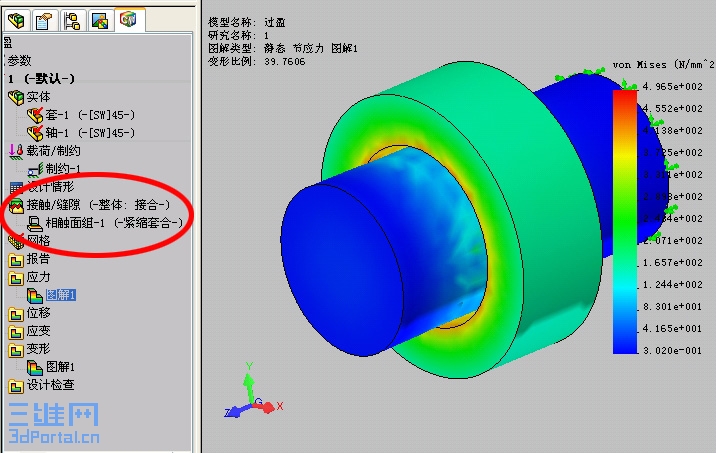Click the 设计情形 design scenario icon
Viewport: 716px width, 453px height.
(16, 187)
